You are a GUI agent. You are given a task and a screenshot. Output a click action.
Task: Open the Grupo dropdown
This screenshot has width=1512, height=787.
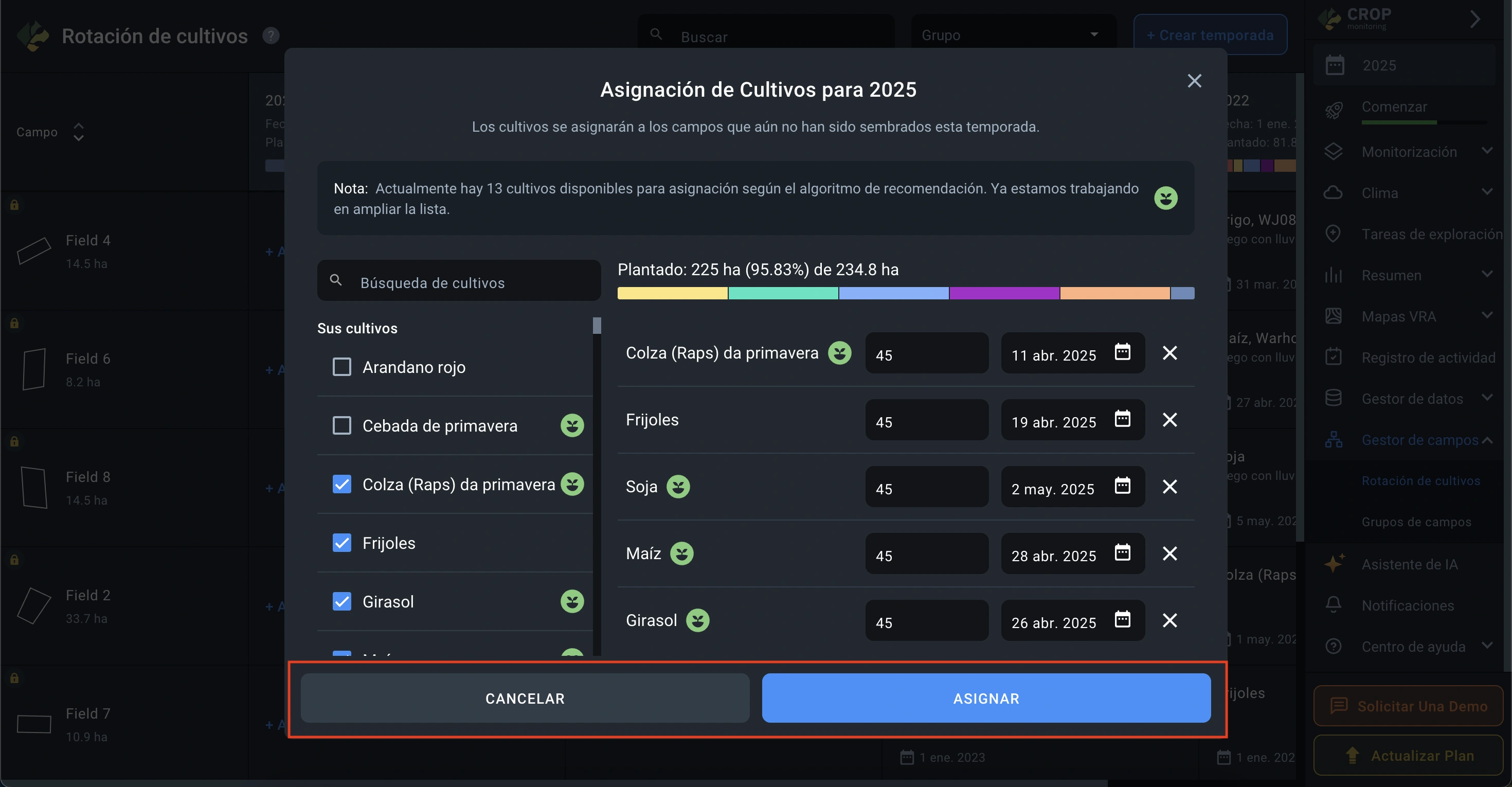[x=1013, y=35]
